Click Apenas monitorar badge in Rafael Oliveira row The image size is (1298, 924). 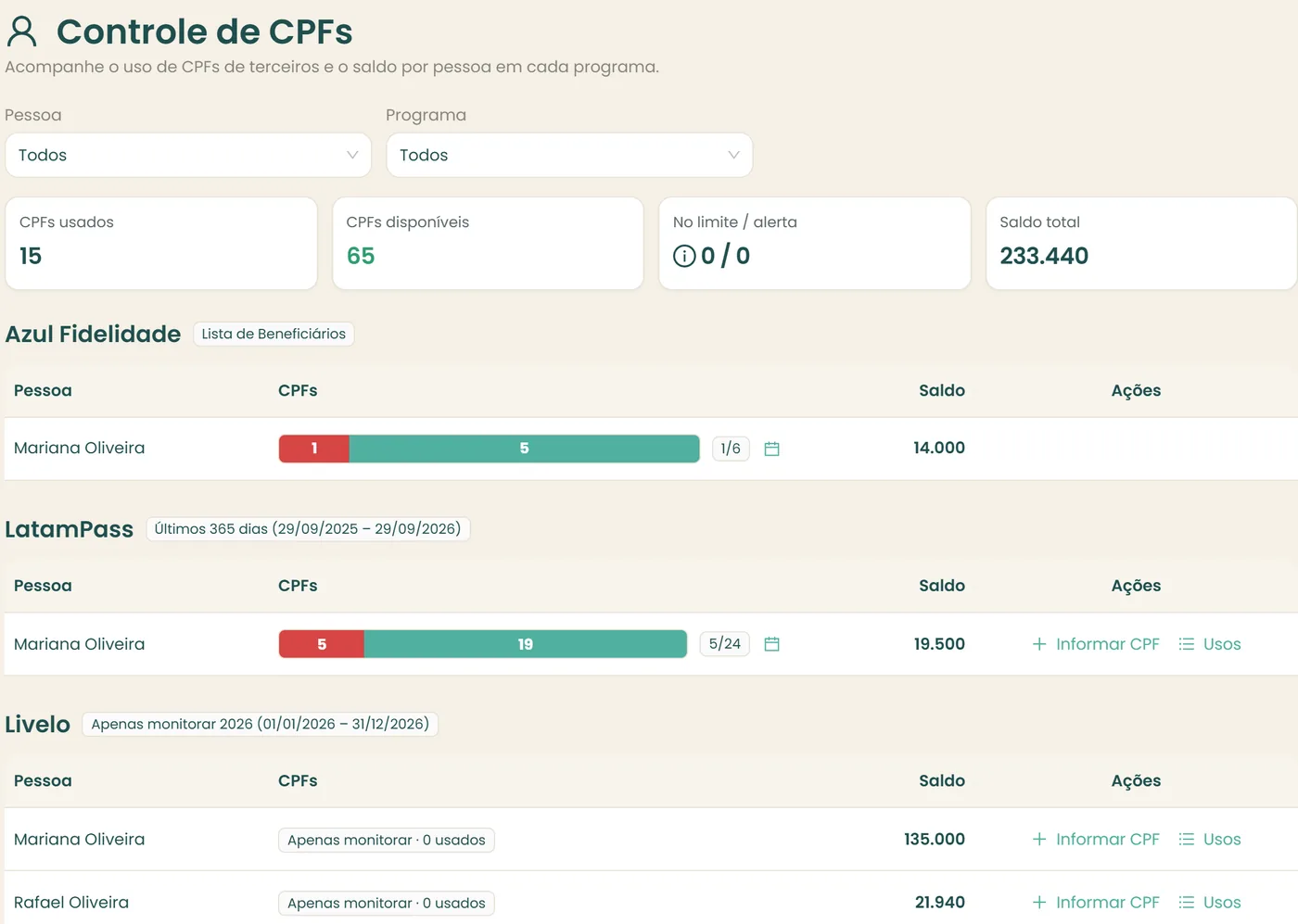click(387, 903)
